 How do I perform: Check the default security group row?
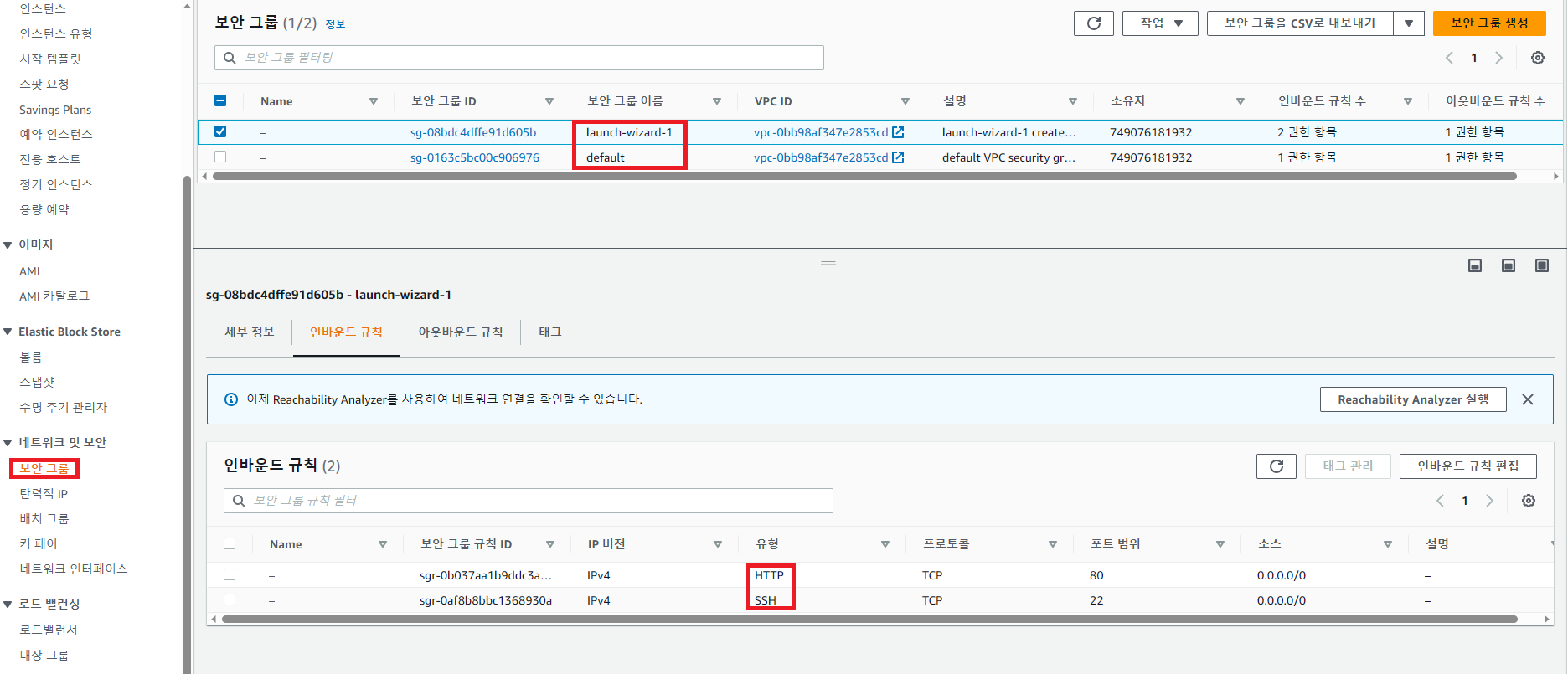pos(220,157)
